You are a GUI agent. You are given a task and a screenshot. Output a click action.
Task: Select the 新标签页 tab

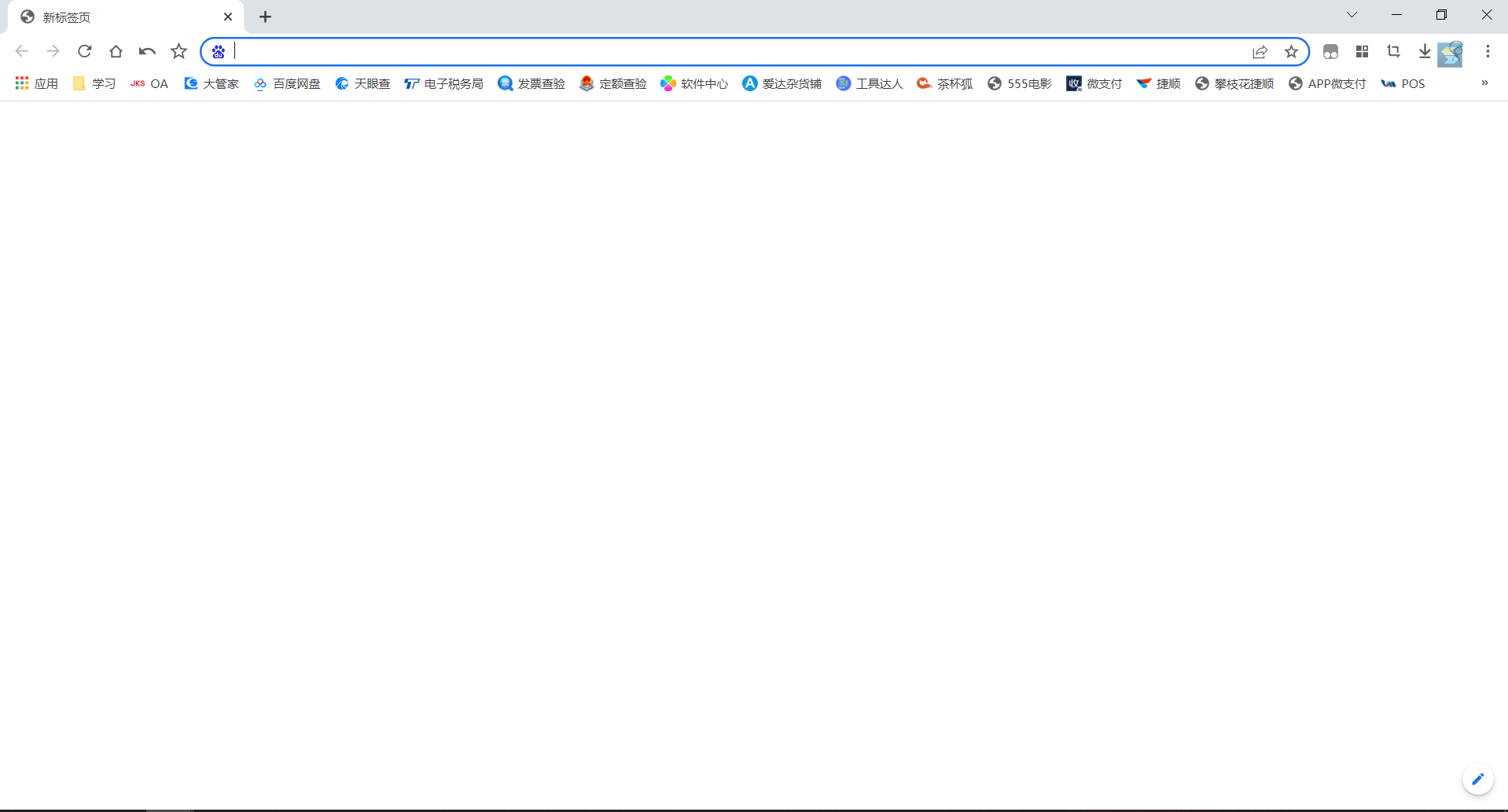click(126, 17)
